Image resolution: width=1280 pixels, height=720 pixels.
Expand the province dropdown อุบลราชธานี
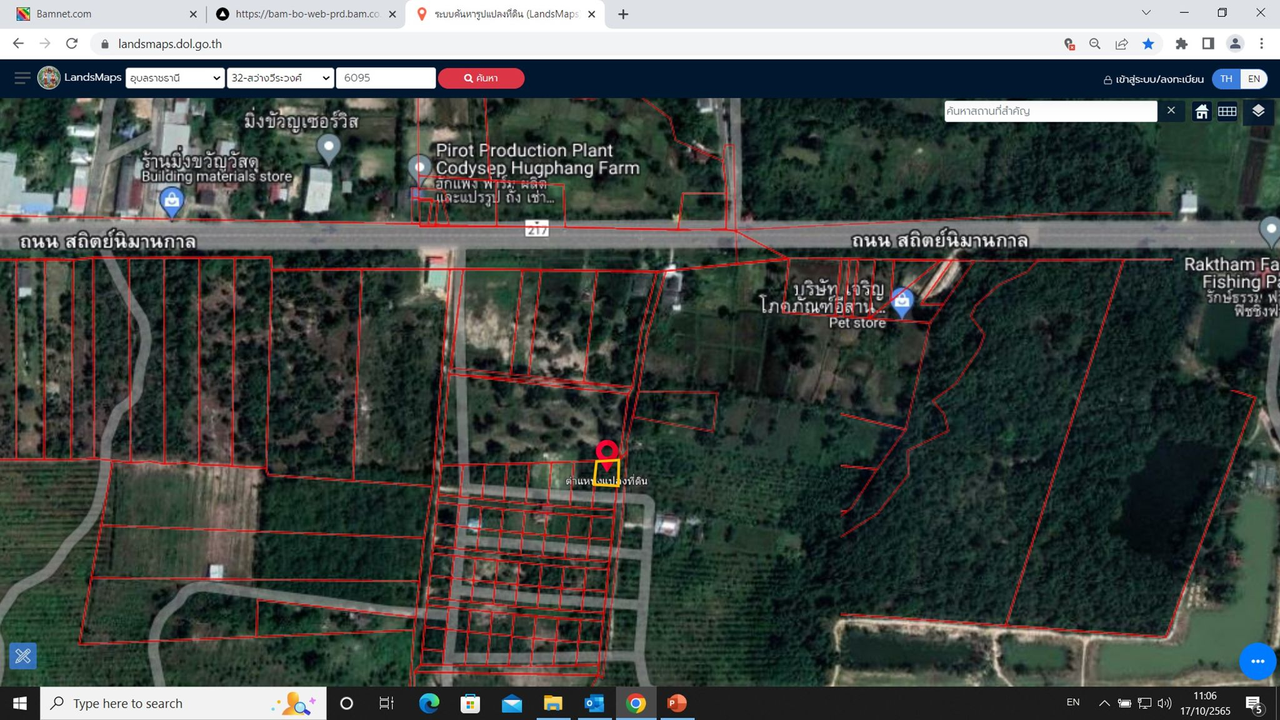tap(175, 78)
